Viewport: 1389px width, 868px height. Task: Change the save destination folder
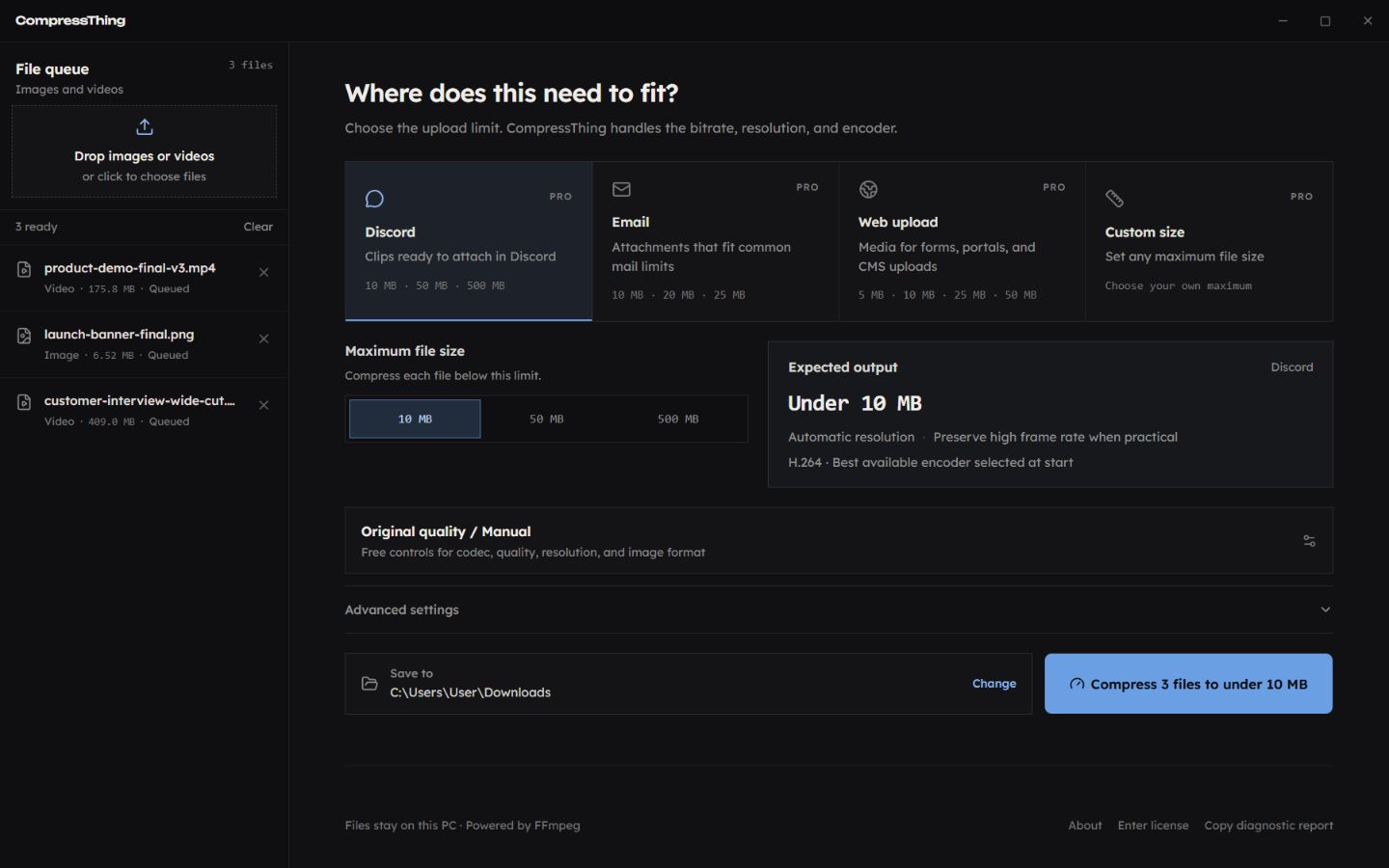(994, 684)
